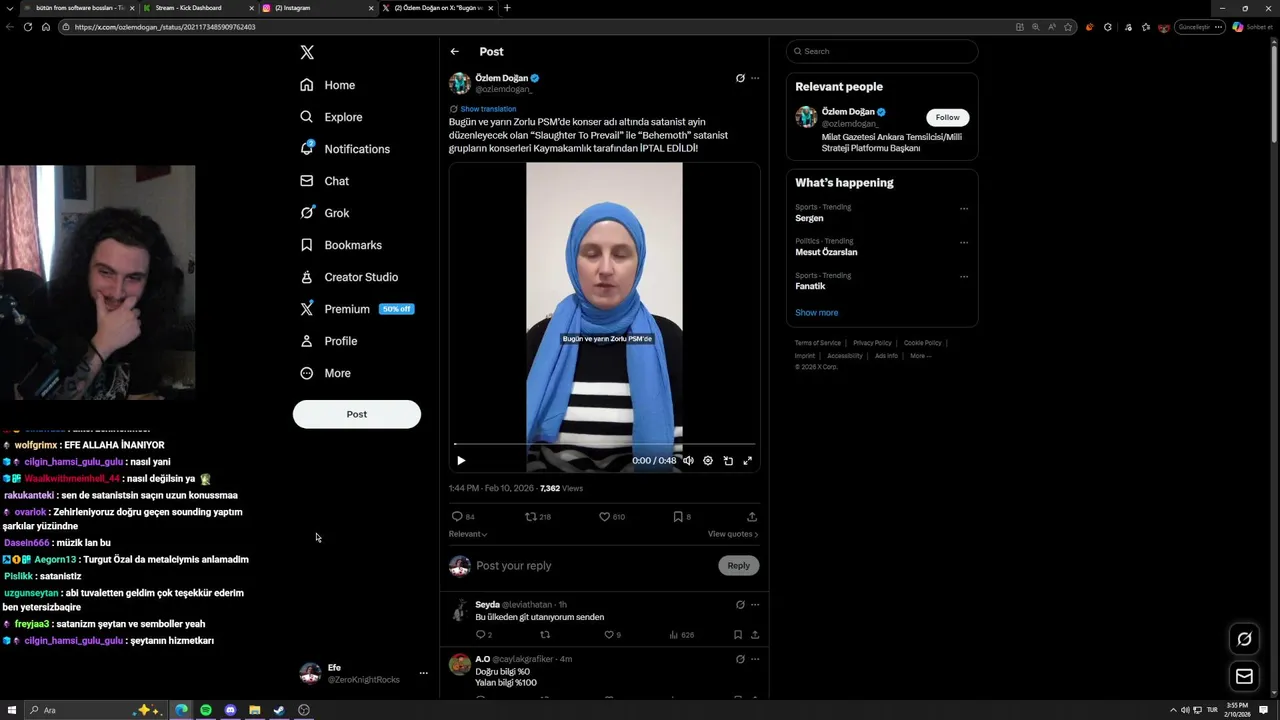Screen dimensions: 1280x720
Task: Open Grok from the sidebar
Action: 325,213
